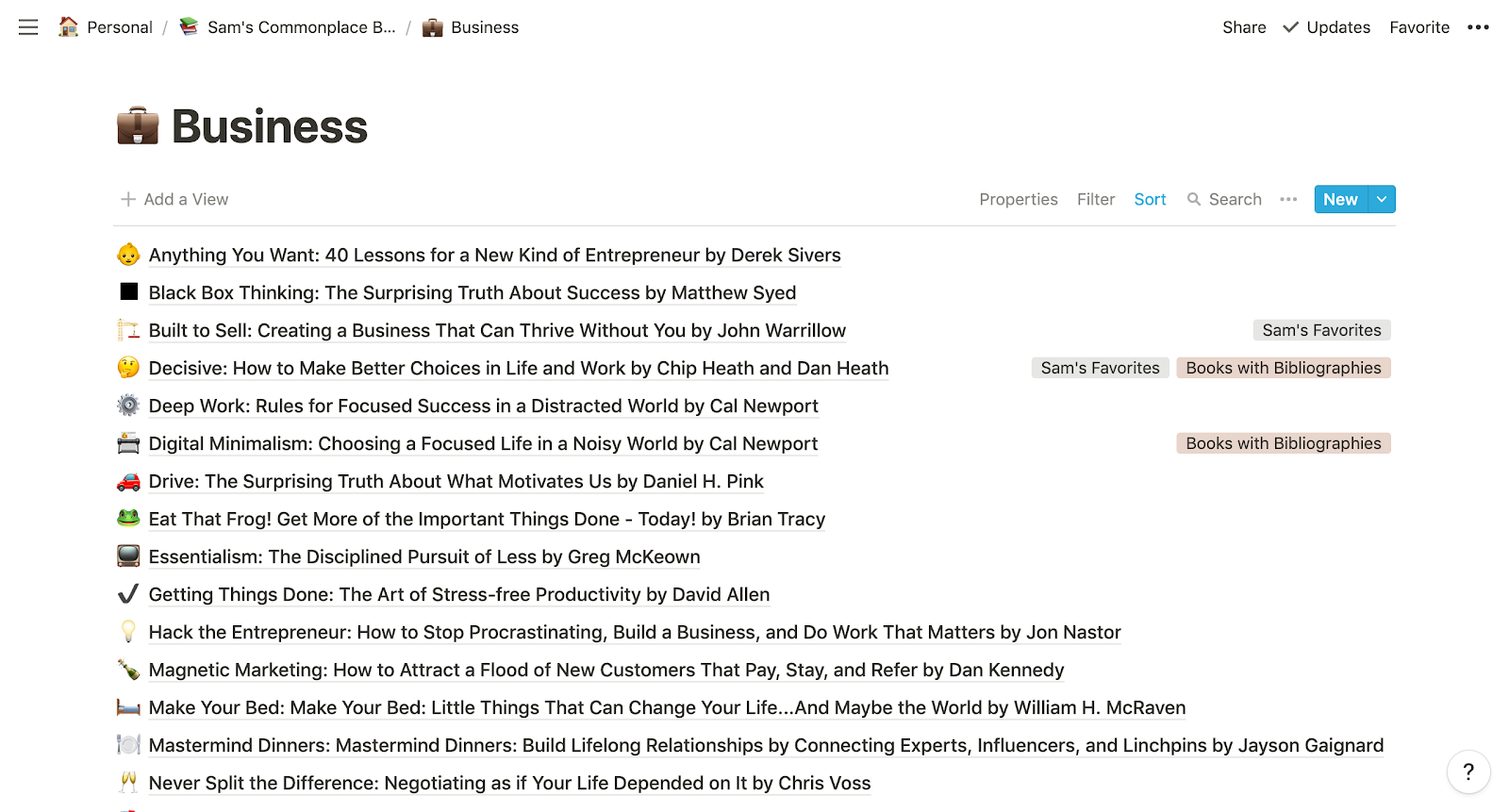Click the checkmark icon beside Getting Things Done

pos(128,594)
